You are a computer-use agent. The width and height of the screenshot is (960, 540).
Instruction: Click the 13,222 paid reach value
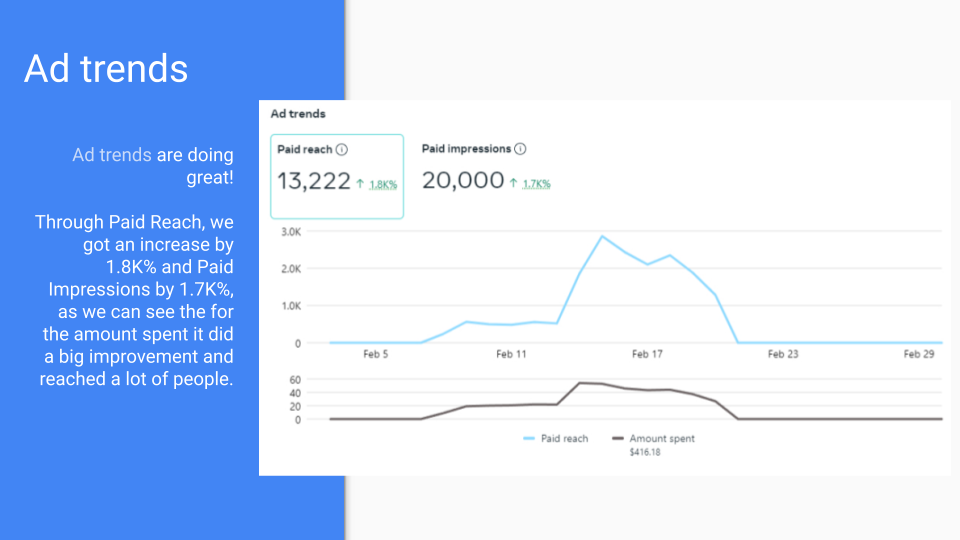click(x=314, y=181)
